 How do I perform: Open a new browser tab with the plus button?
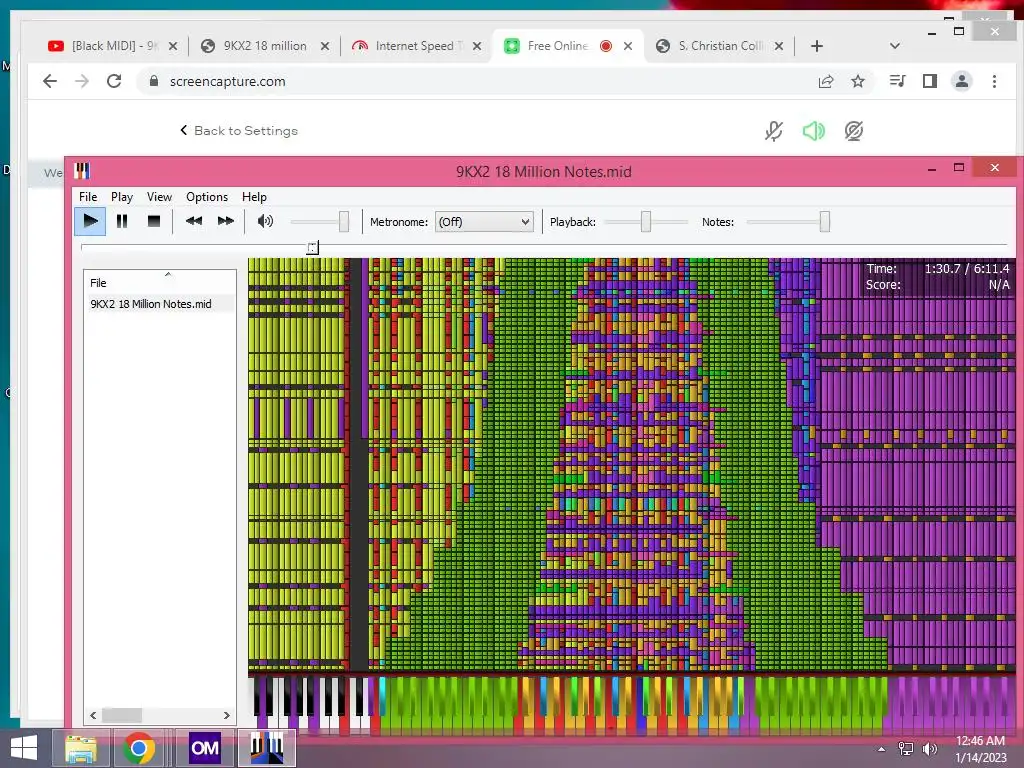(816, 46)
